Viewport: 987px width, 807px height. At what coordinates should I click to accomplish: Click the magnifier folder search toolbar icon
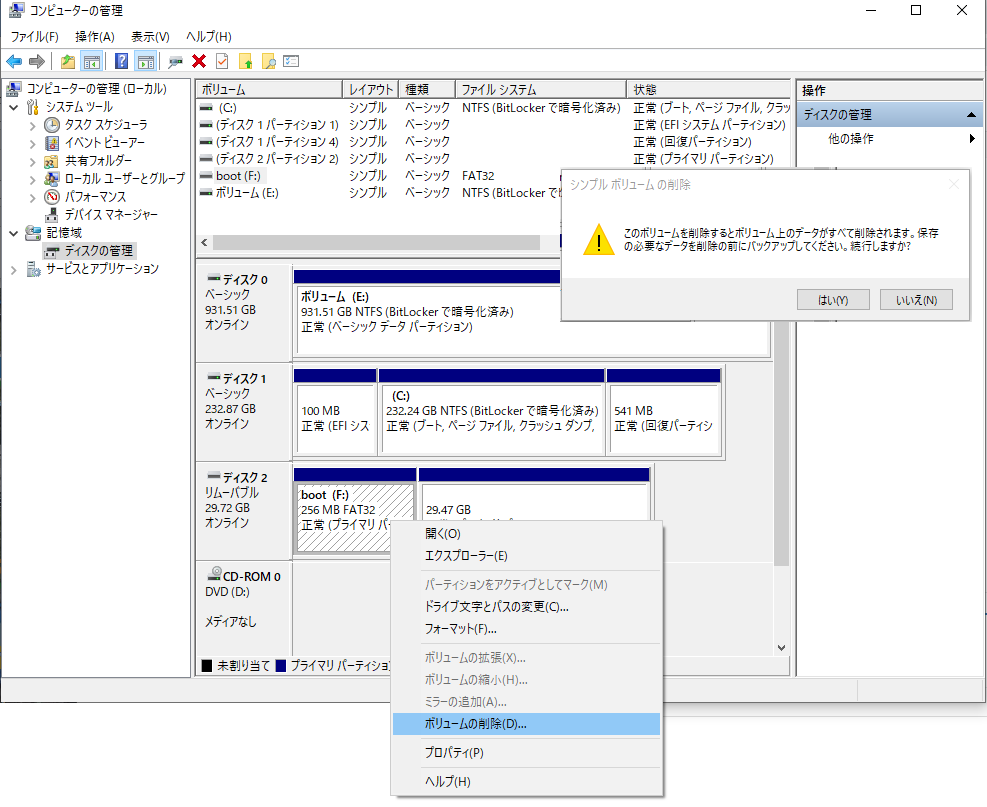(268, 61)
